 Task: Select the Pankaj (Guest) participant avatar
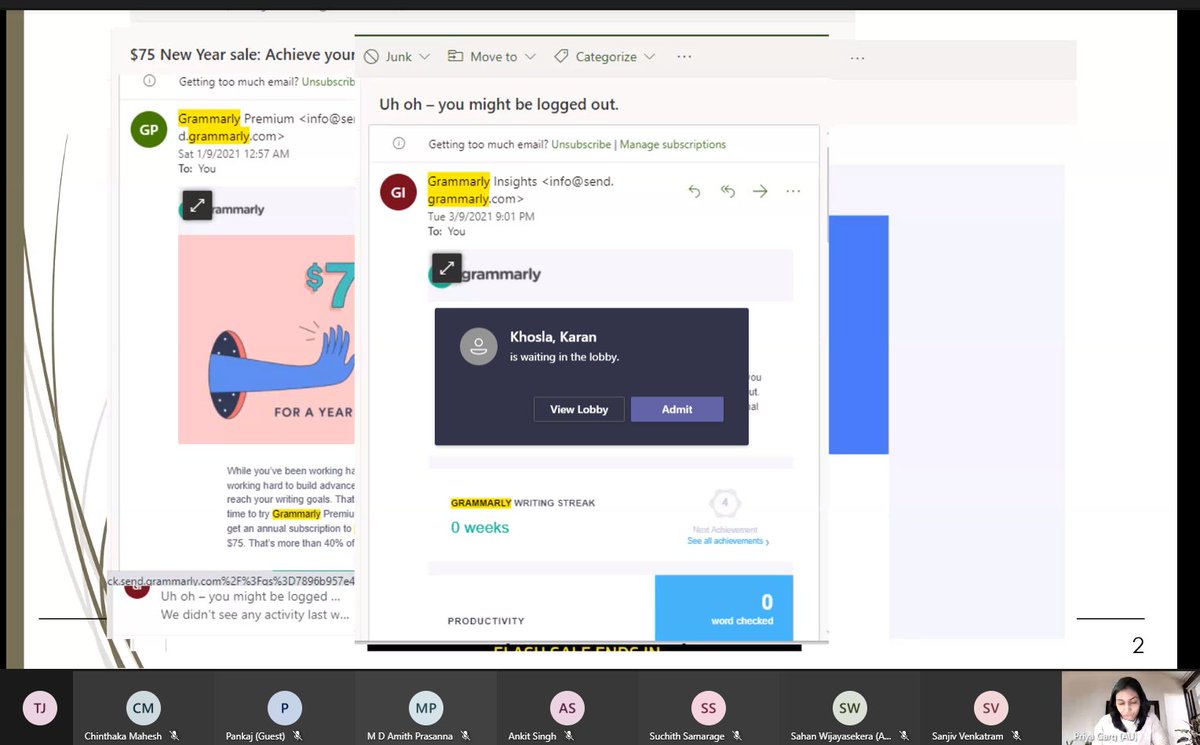(284, 708)
